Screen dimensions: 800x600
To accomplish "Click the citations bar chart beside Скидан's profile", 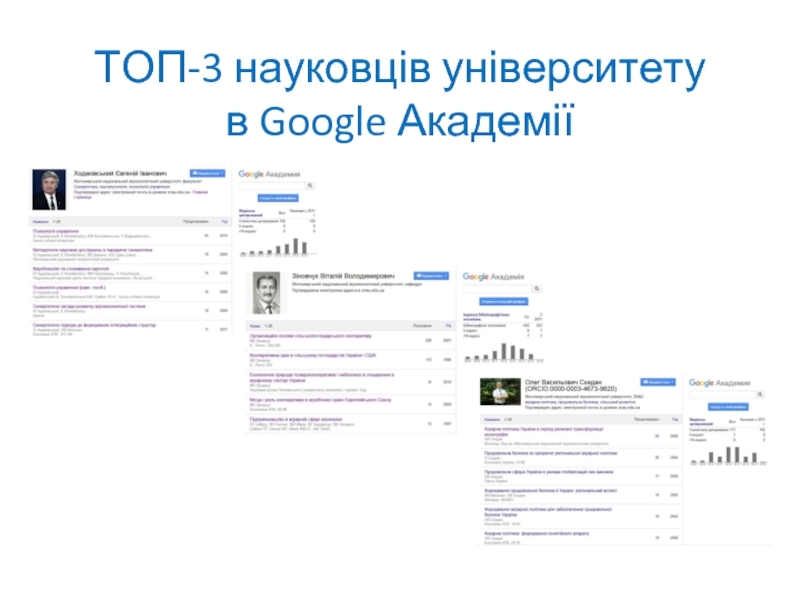I will (x=728, y=455).
